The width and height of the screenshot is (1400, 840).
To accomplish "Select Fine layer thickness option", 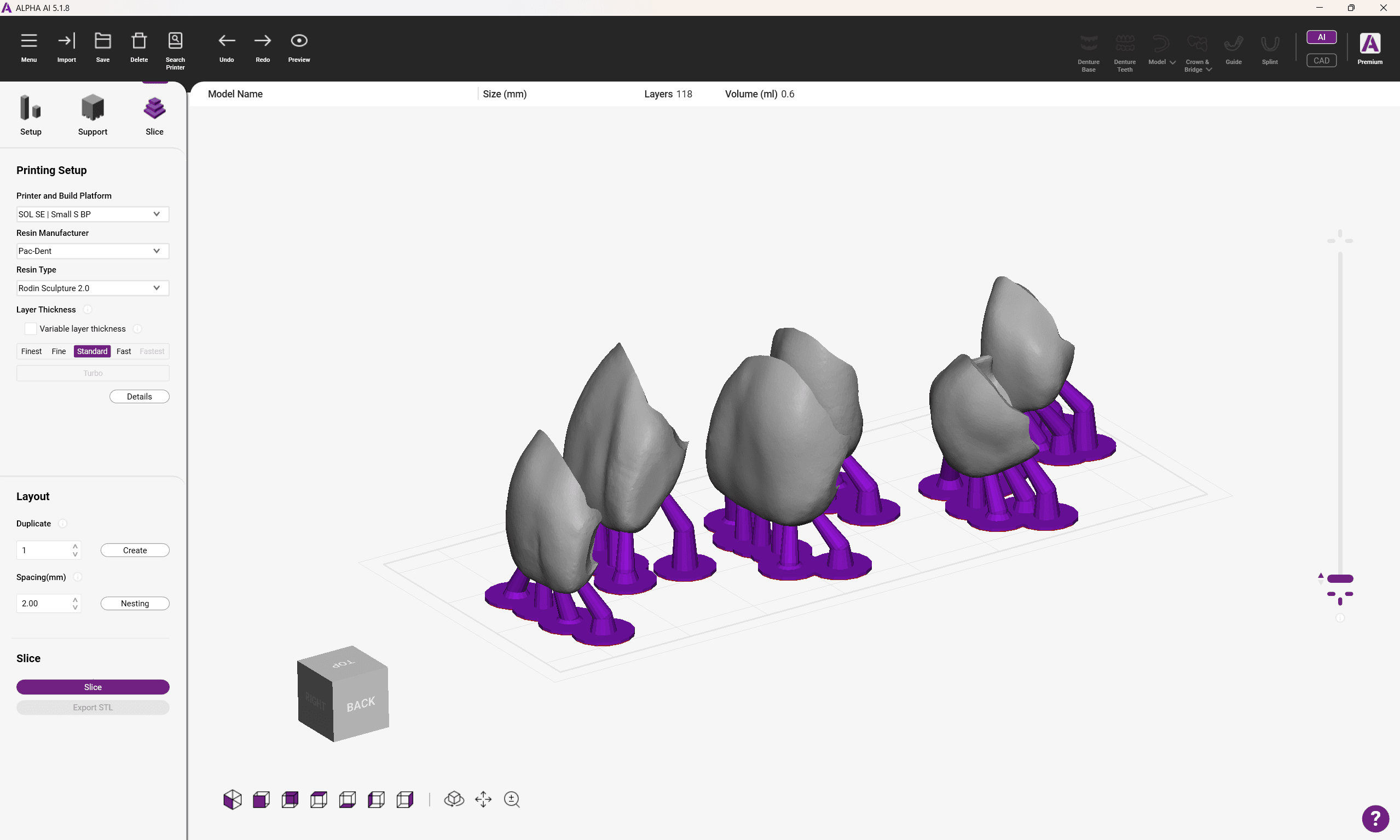I will [x=59, y=351].
